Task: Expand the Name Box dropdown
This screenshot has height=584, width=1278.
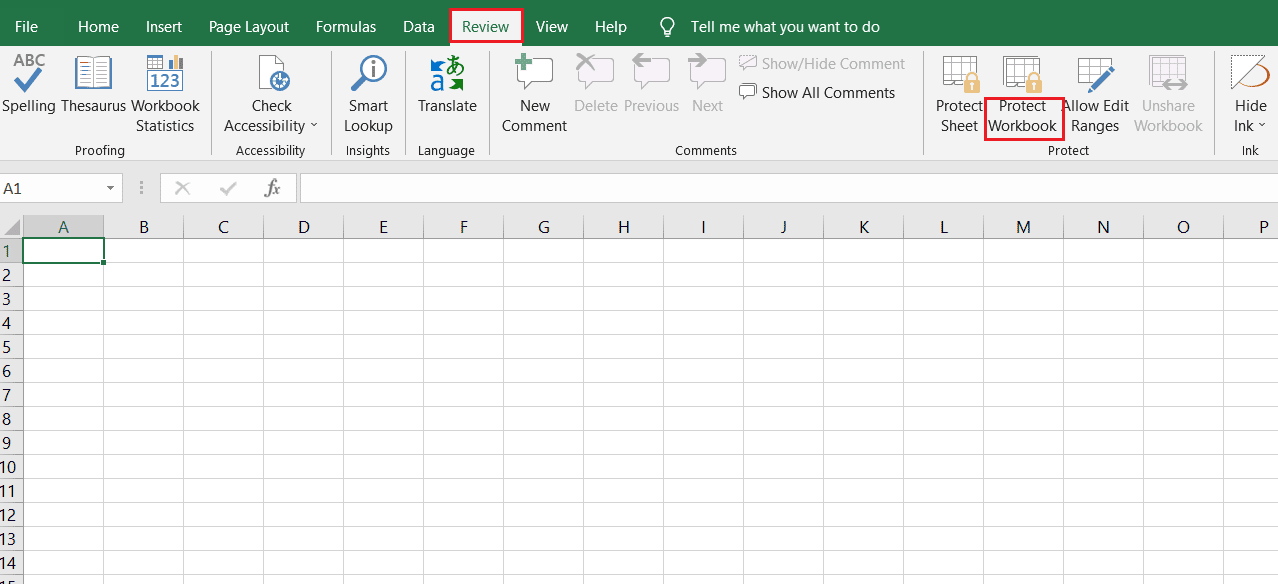Action: point(110,188)
